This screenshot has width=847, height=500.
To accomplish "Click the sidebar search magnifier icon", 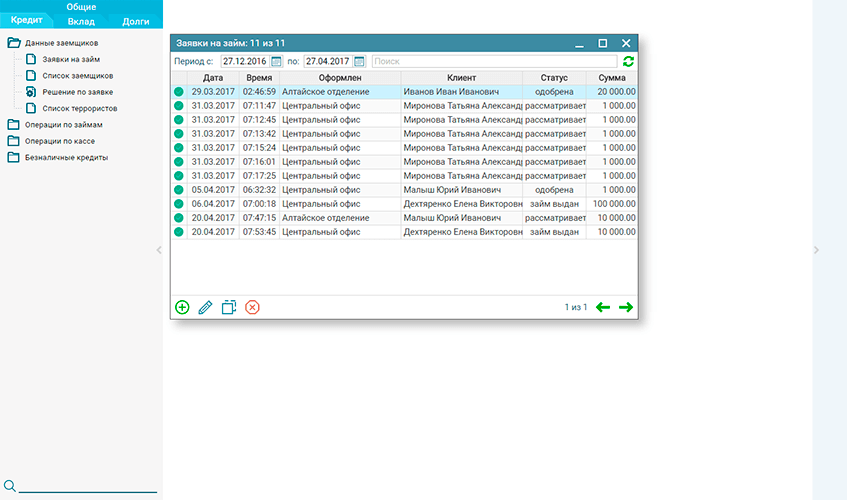I will pyautogui.click(x=10, y=485).
